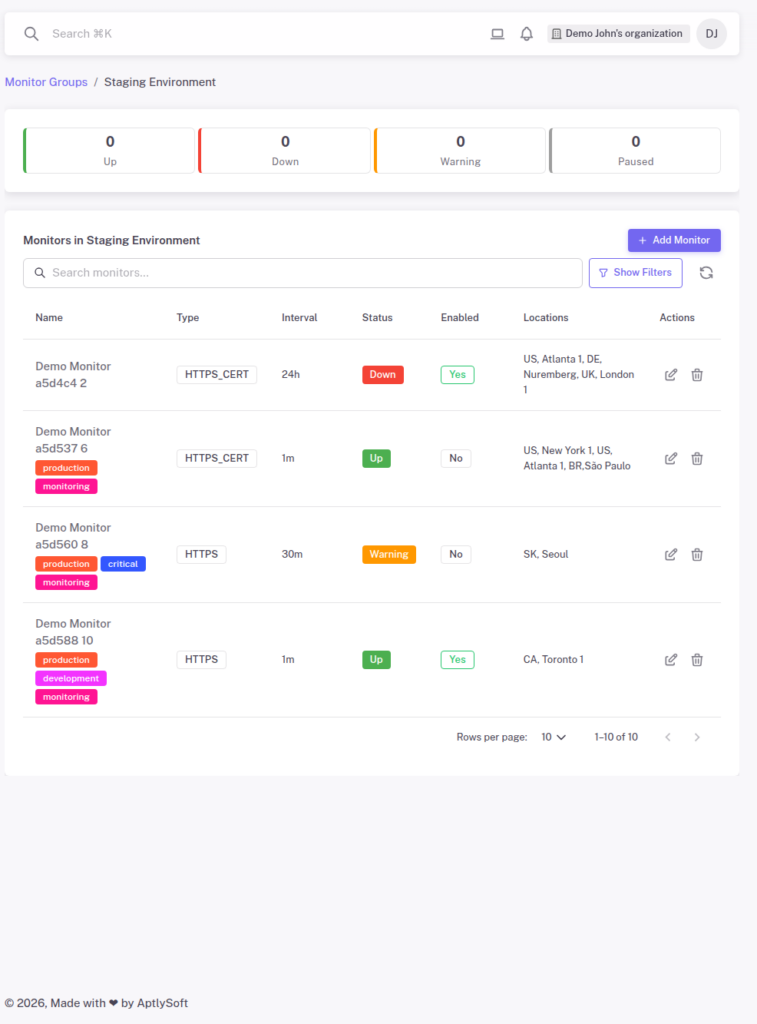Open notifications bell icon
This screenshot has width=757, height=1024.
coord(526,33)
